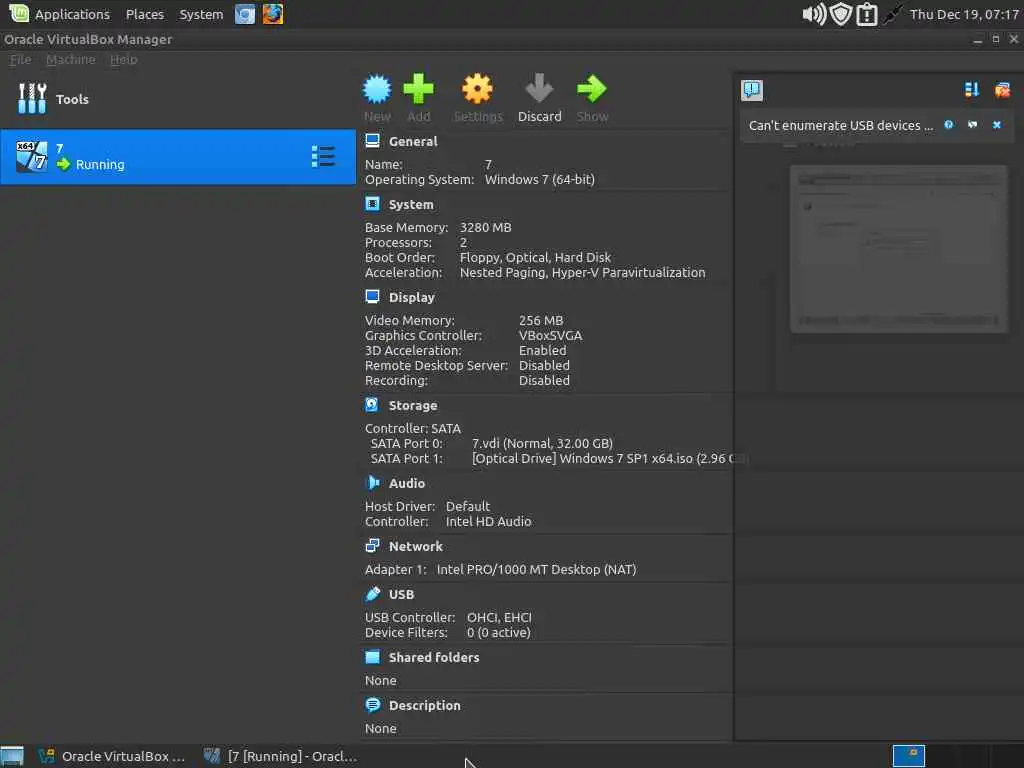Click the Display section heading
This screenshot has width=1024, height=768.
(411, 297)
